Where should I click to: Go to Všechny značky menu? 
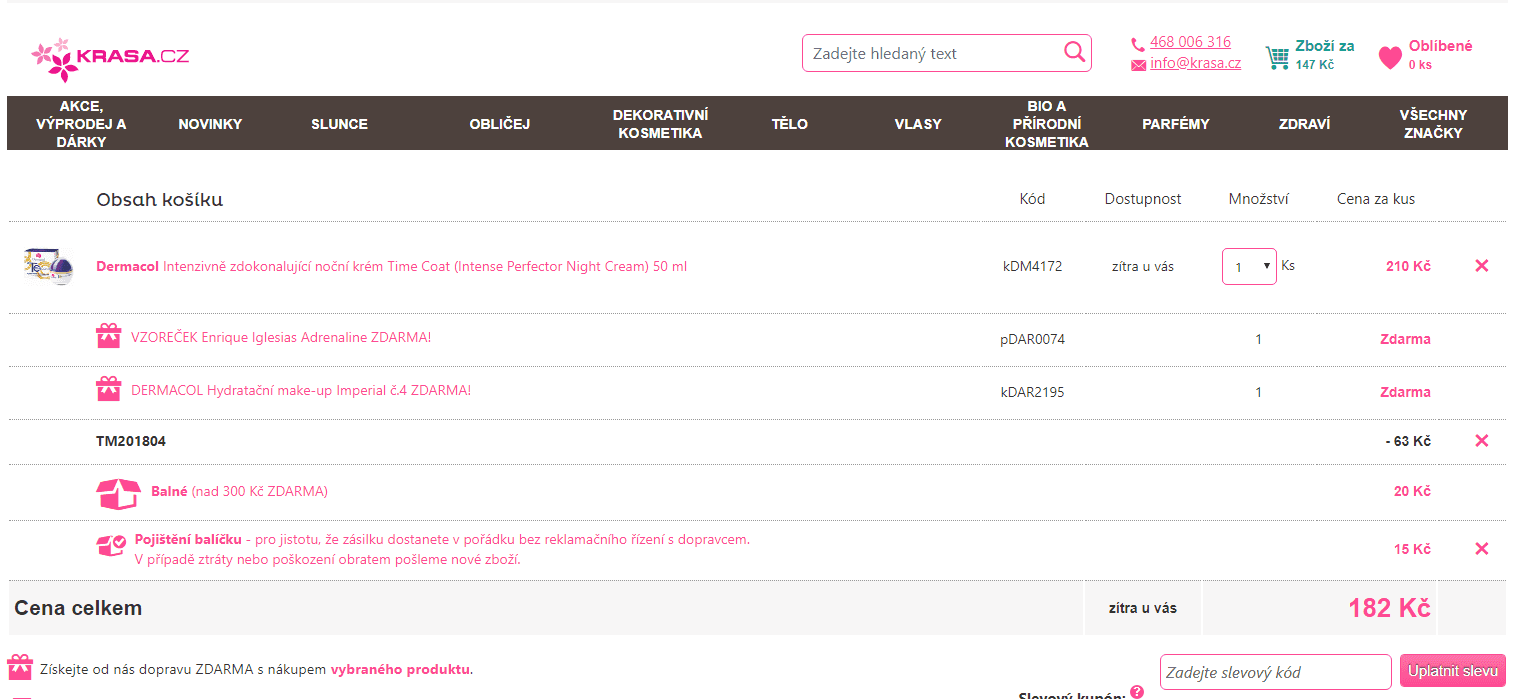[1432, 124]
